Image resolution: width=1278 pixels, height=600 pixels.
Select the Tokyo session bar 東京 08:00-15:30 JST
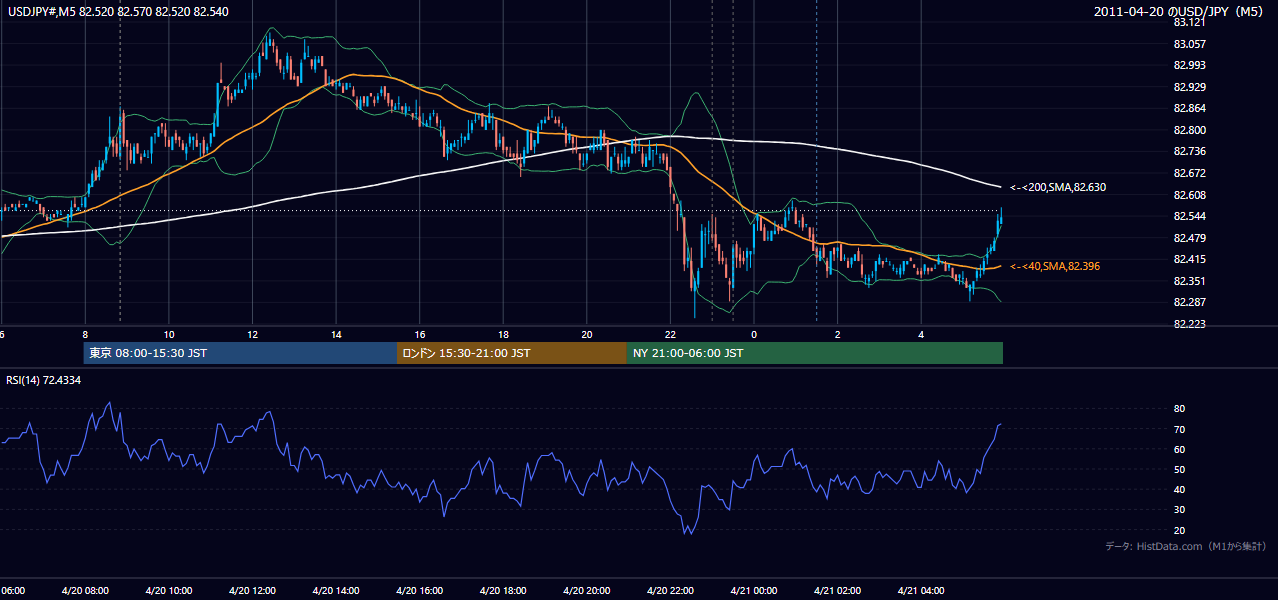coord(240,353)
